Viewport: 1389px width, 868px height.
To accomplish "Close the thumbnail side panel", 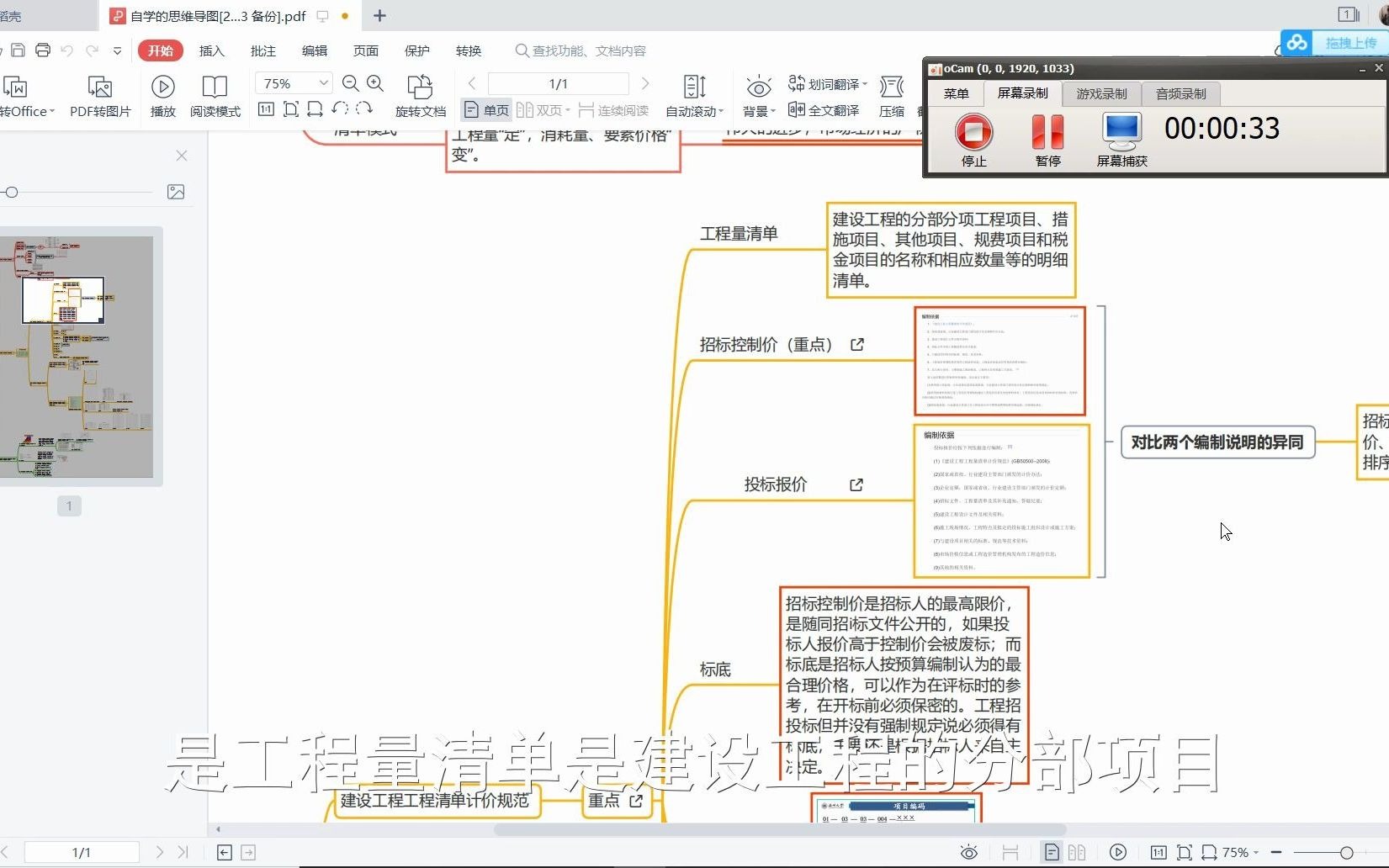I will (x=182, y=156).
